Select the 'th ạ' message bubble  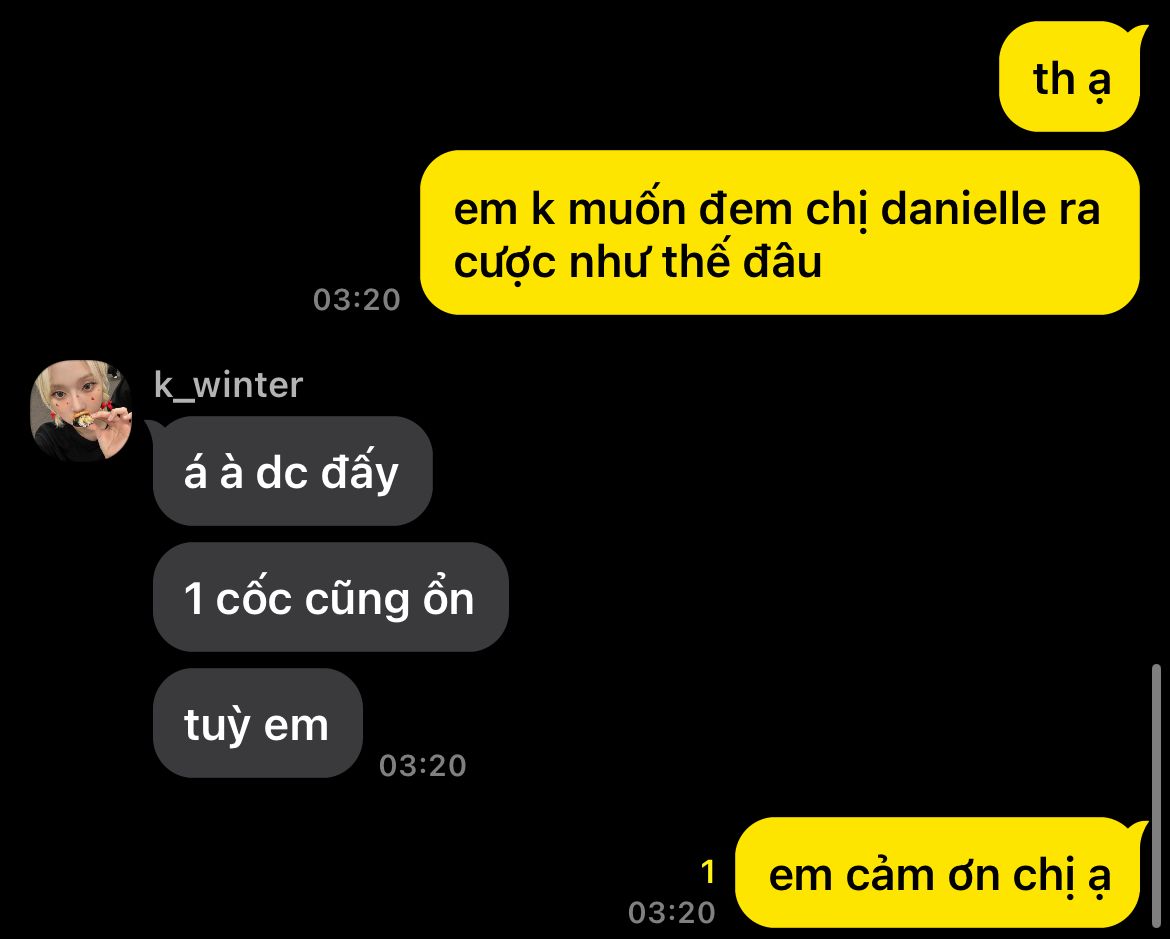pyautogui.click(x=1070, y=77)
